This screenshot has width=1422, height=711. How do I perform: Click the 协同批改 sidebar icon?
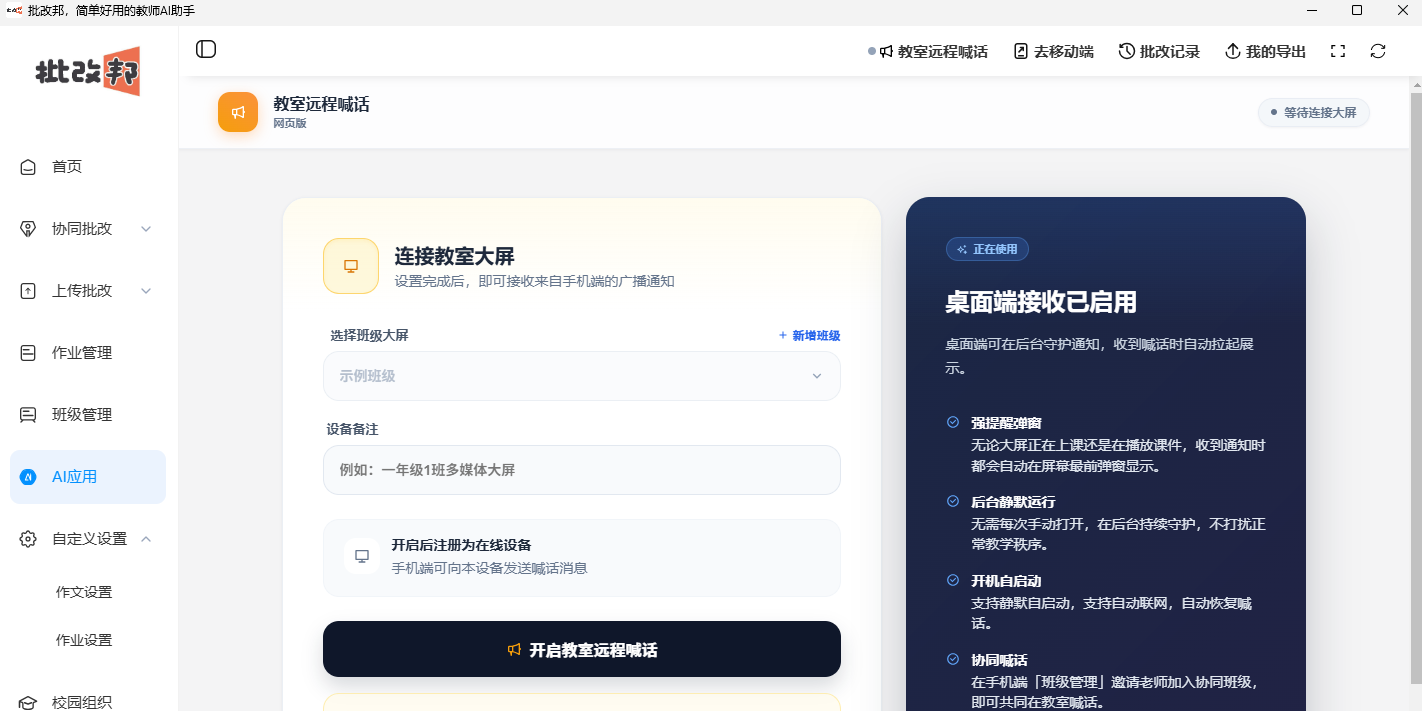[29, 229]
